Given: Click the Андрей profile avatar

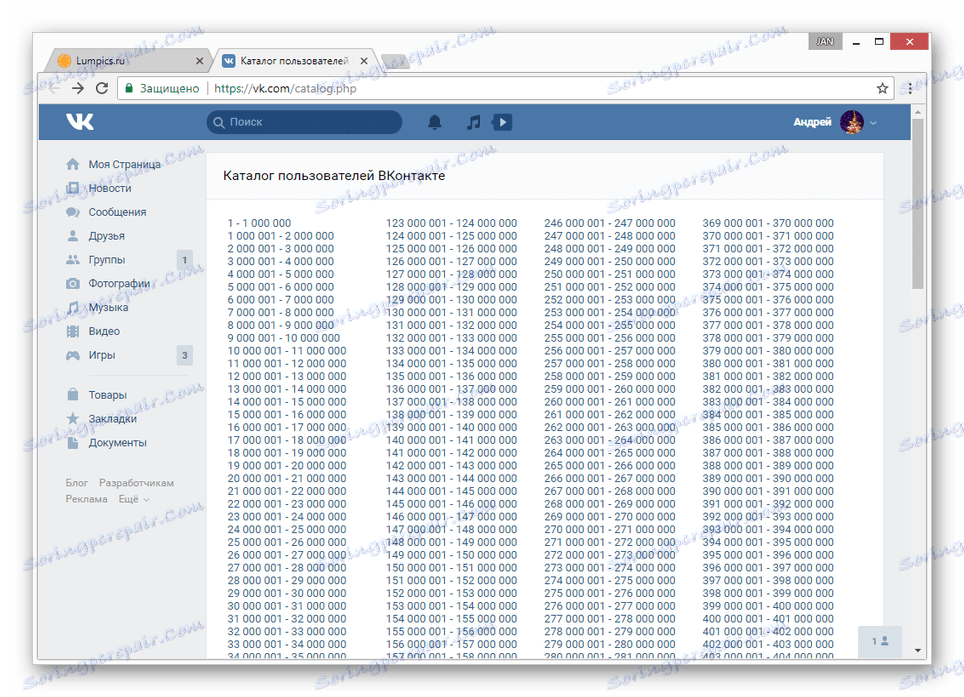Looking at the screenshot, I should point(851,122).
